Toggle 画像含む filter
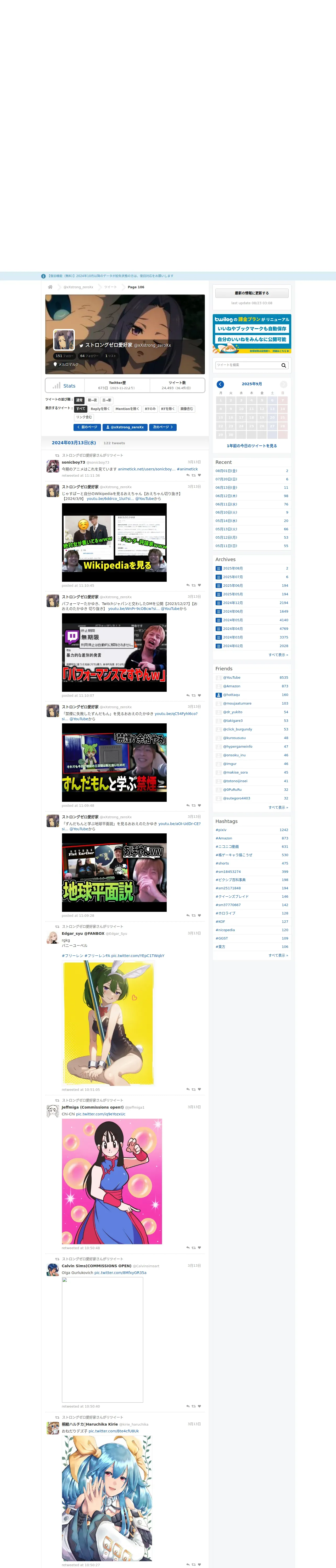Viewport: 336px width, 1568px height. [x=187, y=409]
